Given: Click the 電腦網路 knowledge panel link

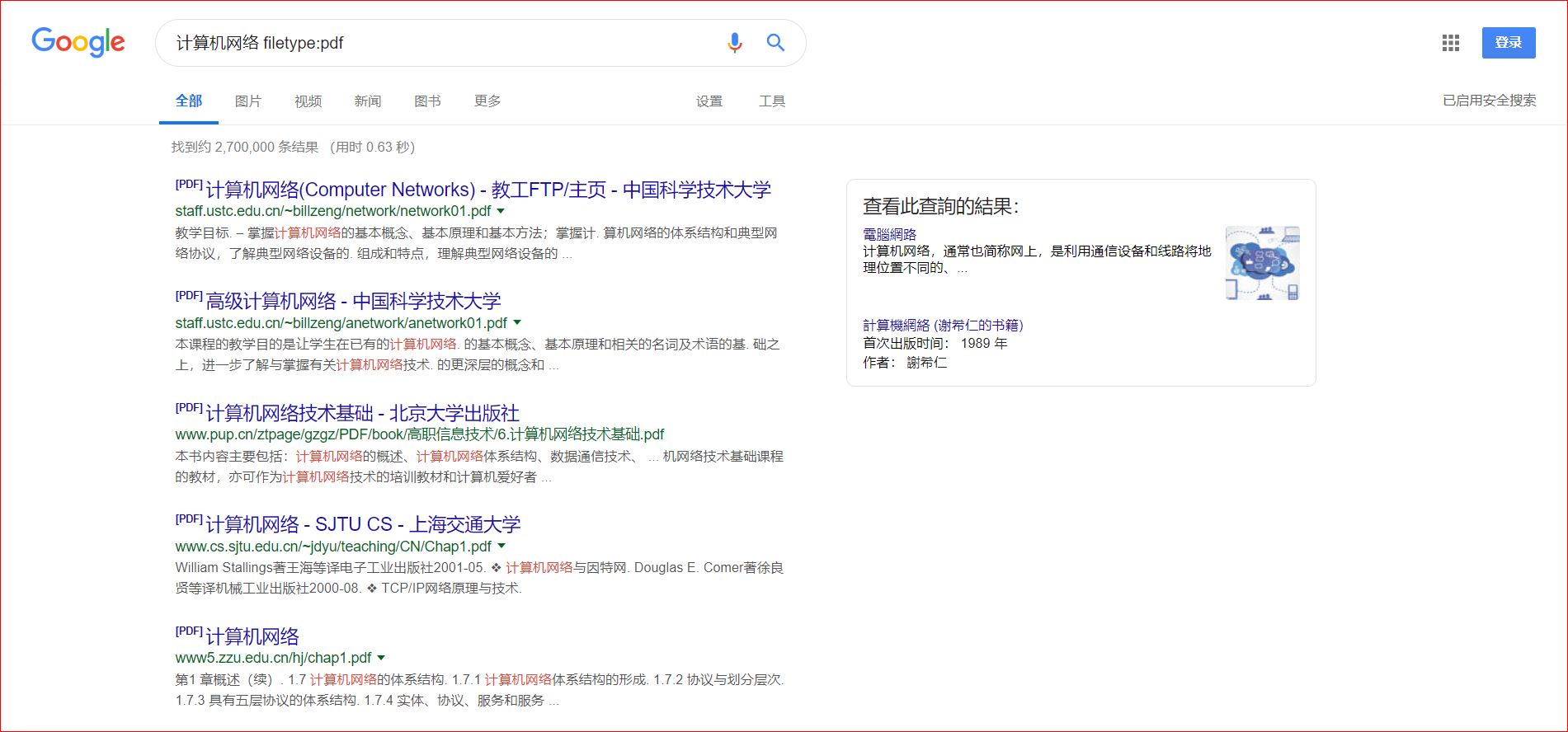Looking at the screenshot, I should [889, 234].
